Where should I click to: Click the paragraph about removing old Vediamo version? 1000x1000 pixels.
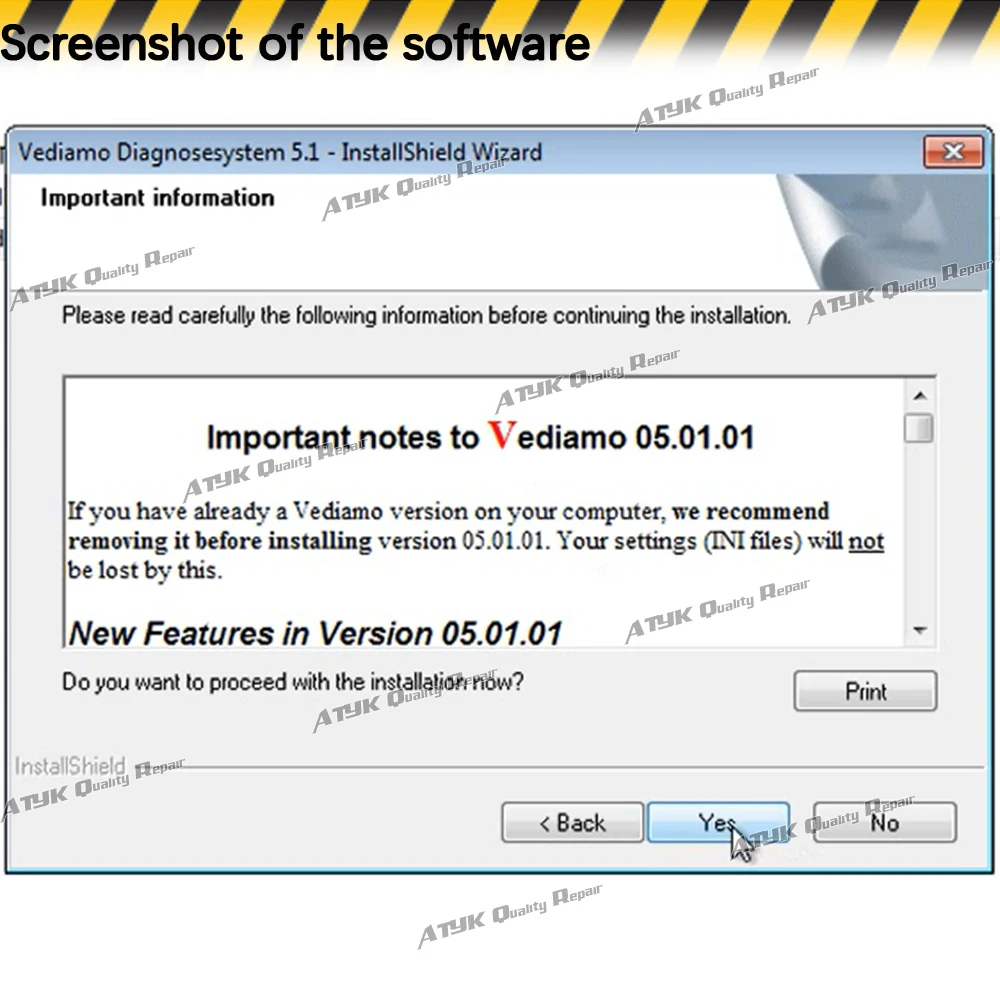(476, 541)
